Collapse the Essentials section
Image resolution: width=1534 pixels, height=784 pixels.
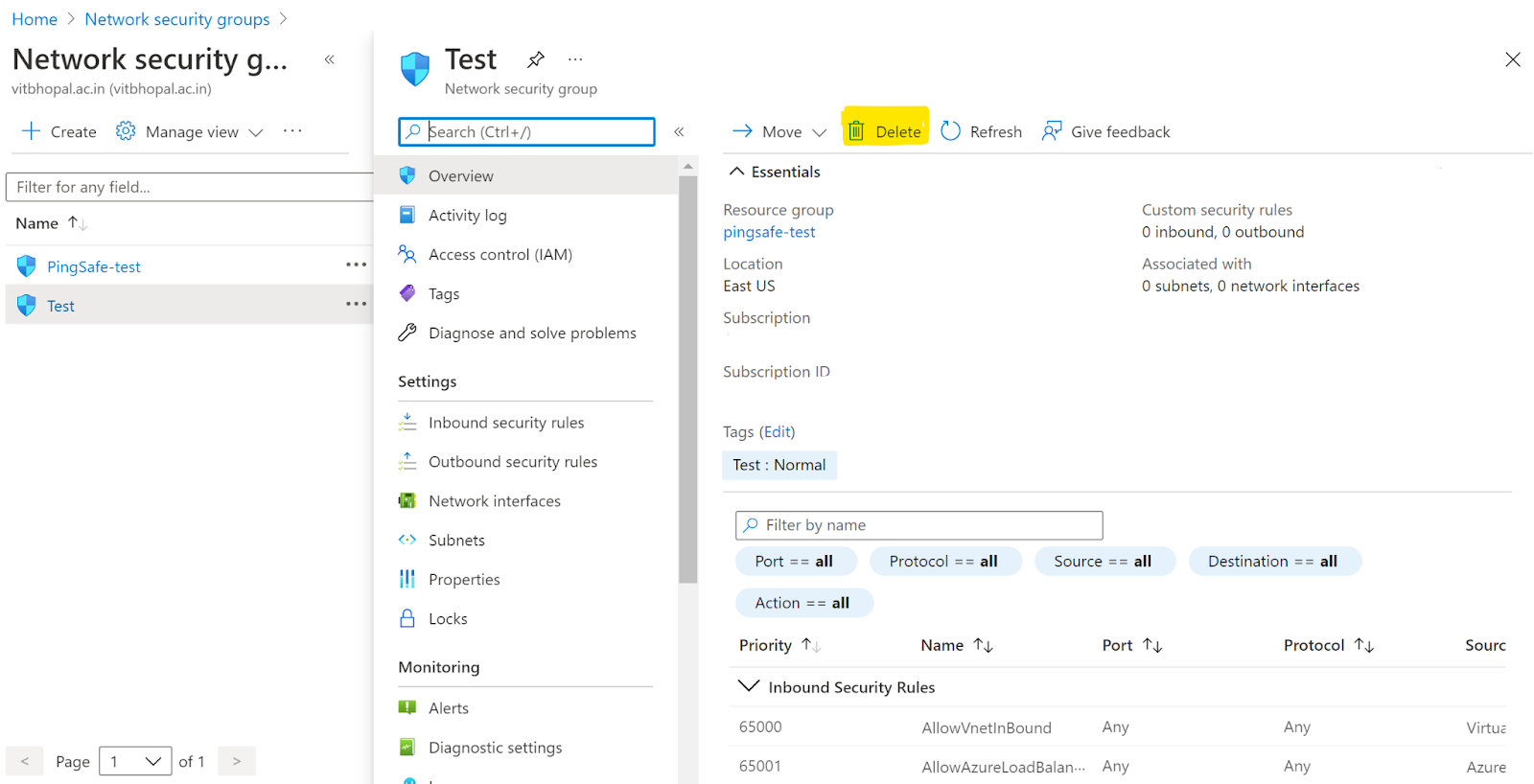click(x=737, y=172)
